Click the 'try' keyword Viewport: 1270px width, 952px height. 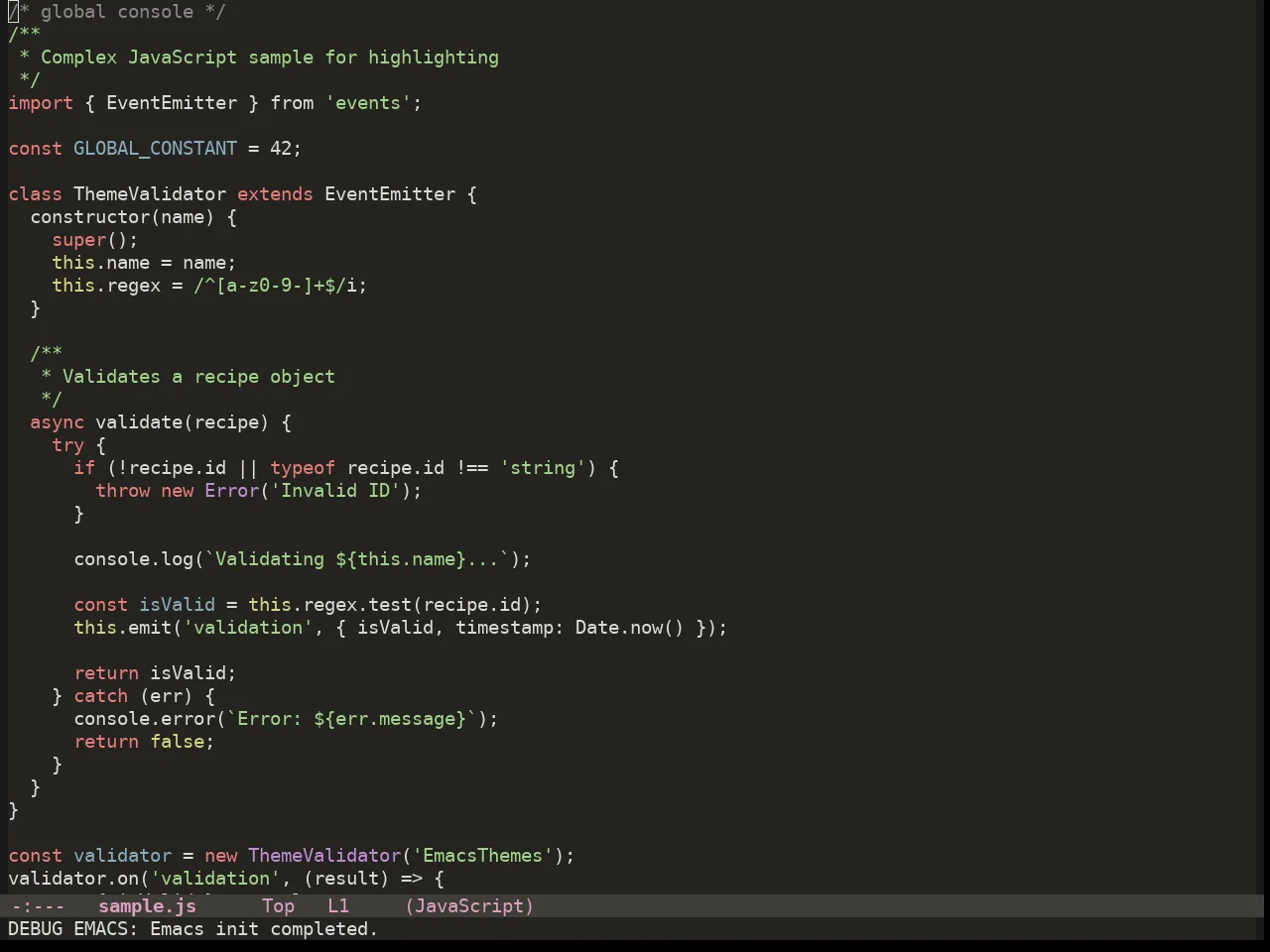pyautogui.click(x=68, y=445)
